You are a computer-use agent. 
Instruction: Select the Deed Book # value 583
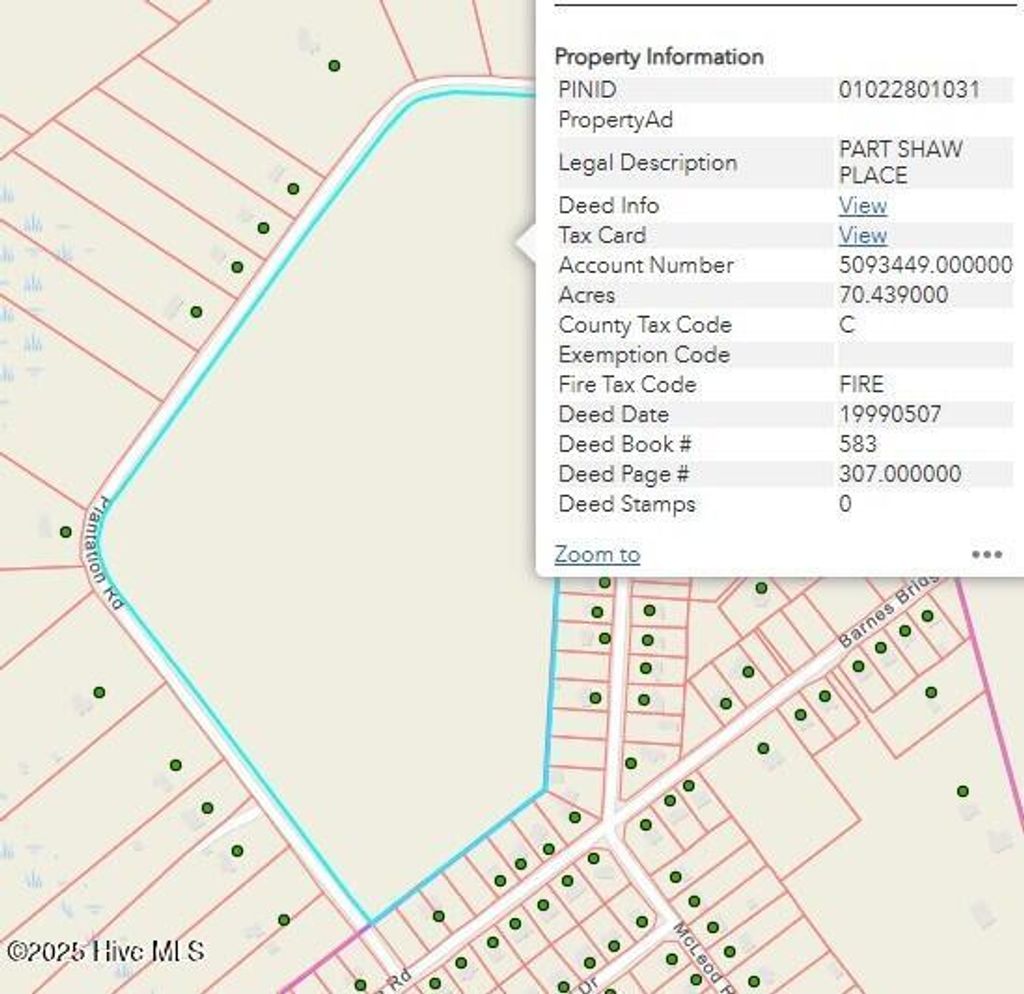pos(856,444)
